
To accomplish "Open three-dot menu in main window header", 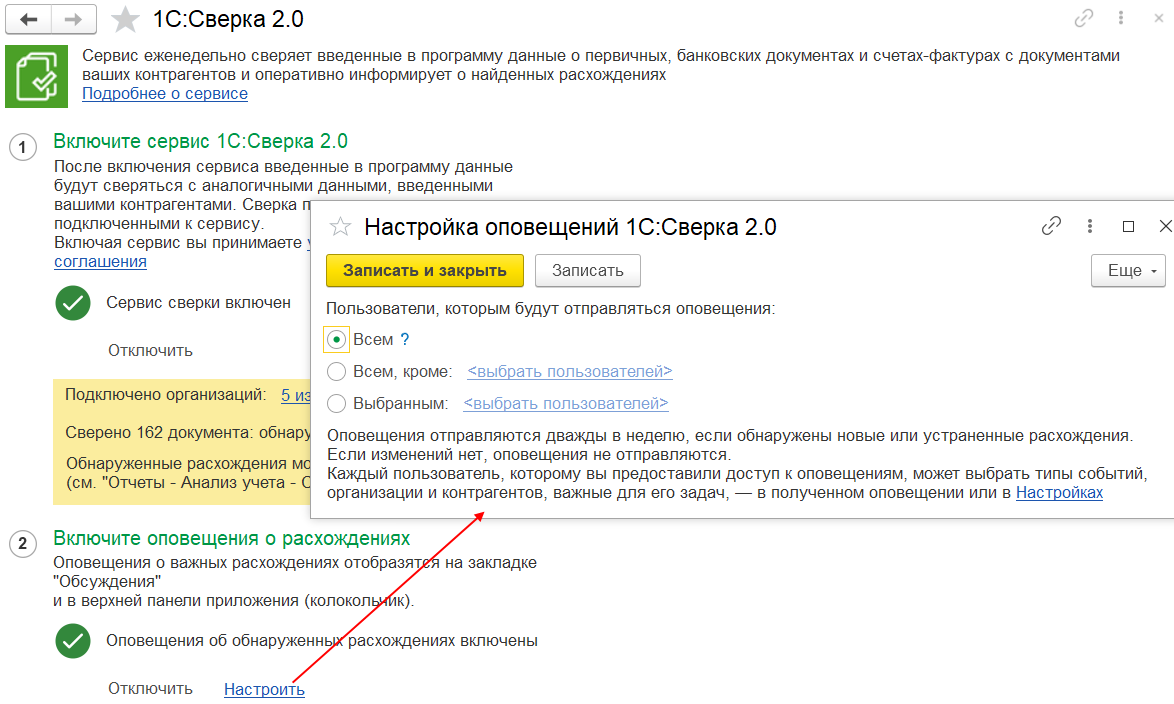I will [1121, 18].
